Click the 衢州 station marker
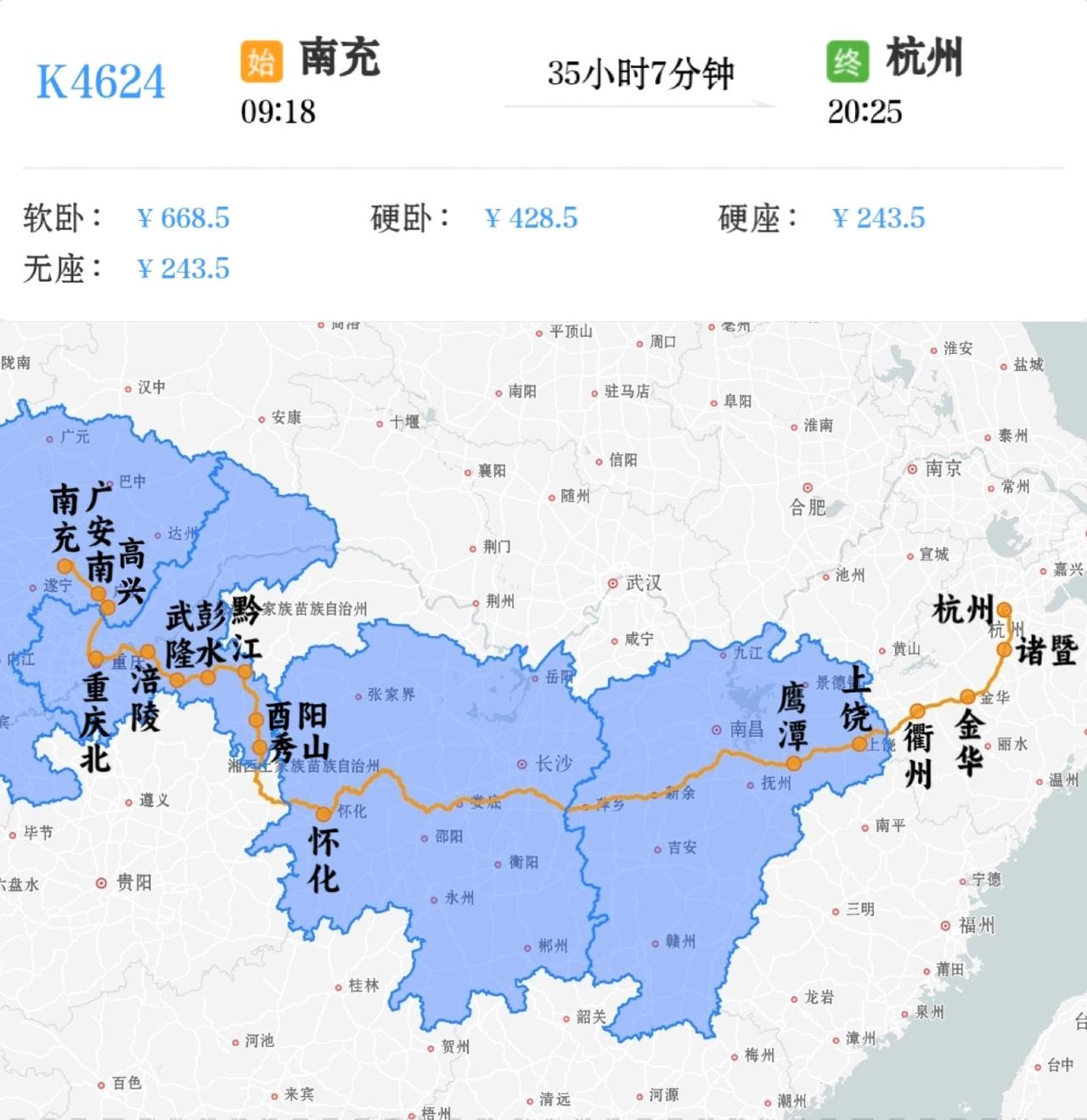The height and width of the screenshot is (1120, 1087). click(915, 712)
